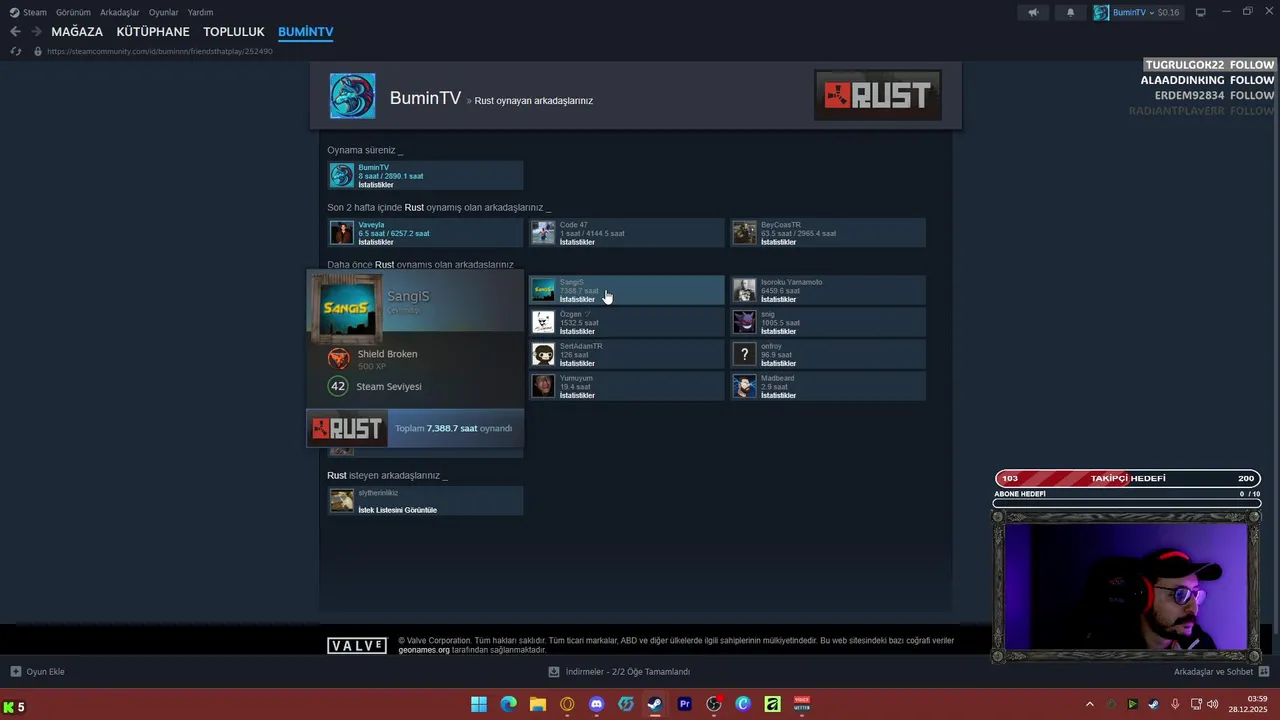1280x720 pixels.
Task: Open the BuminTV profile name link
Action: [425, 98]
